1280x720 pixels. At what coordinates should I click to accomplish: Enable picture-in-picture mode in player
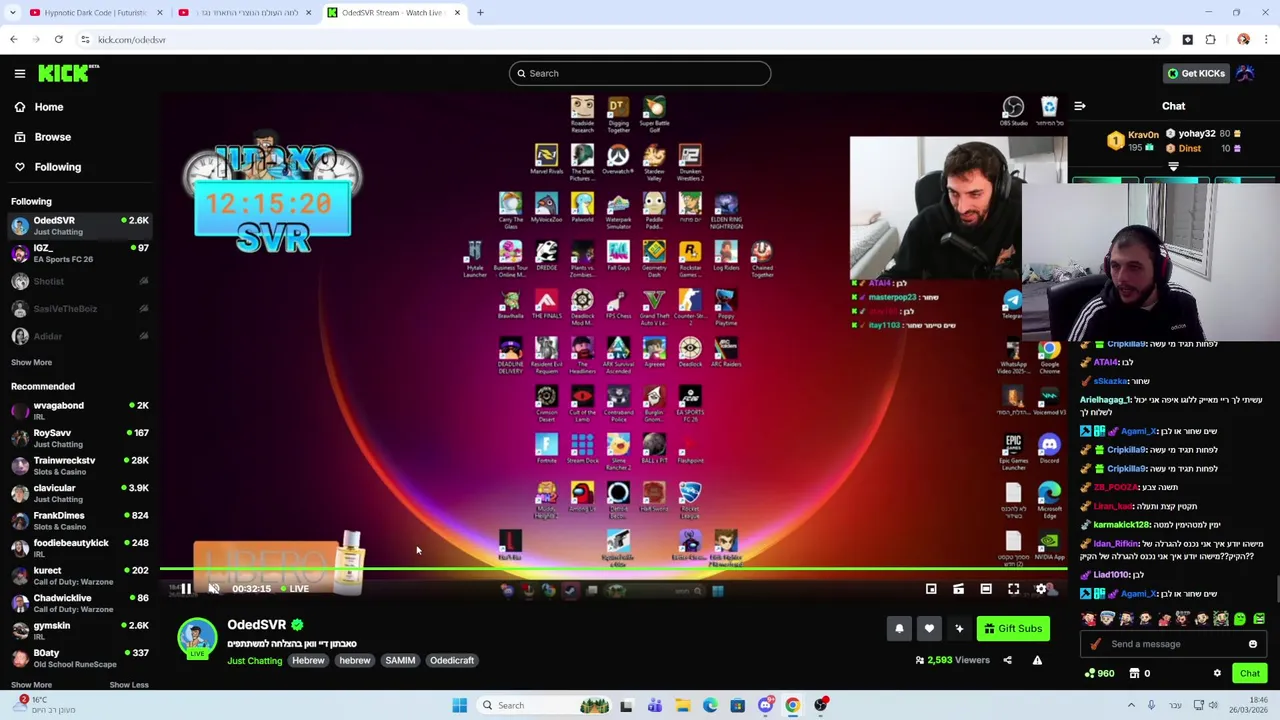pos(931,589)
